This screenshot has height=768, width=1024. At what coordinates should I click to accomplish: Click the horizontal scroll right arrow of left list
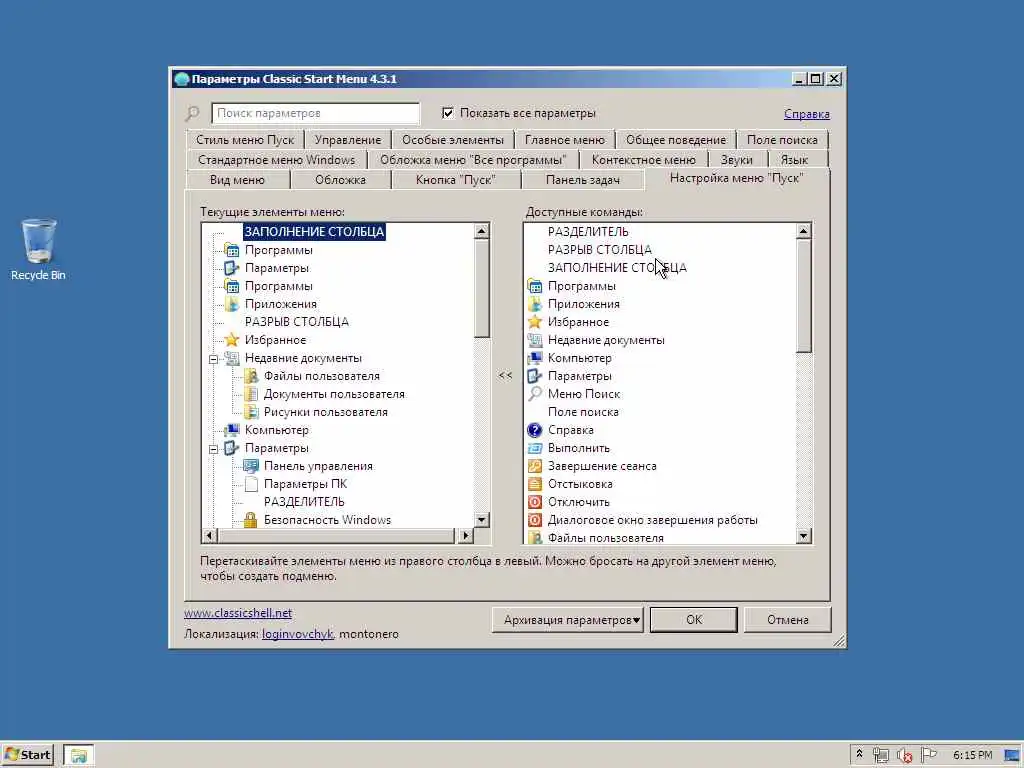pyautogui.click(x=465, y=536)
